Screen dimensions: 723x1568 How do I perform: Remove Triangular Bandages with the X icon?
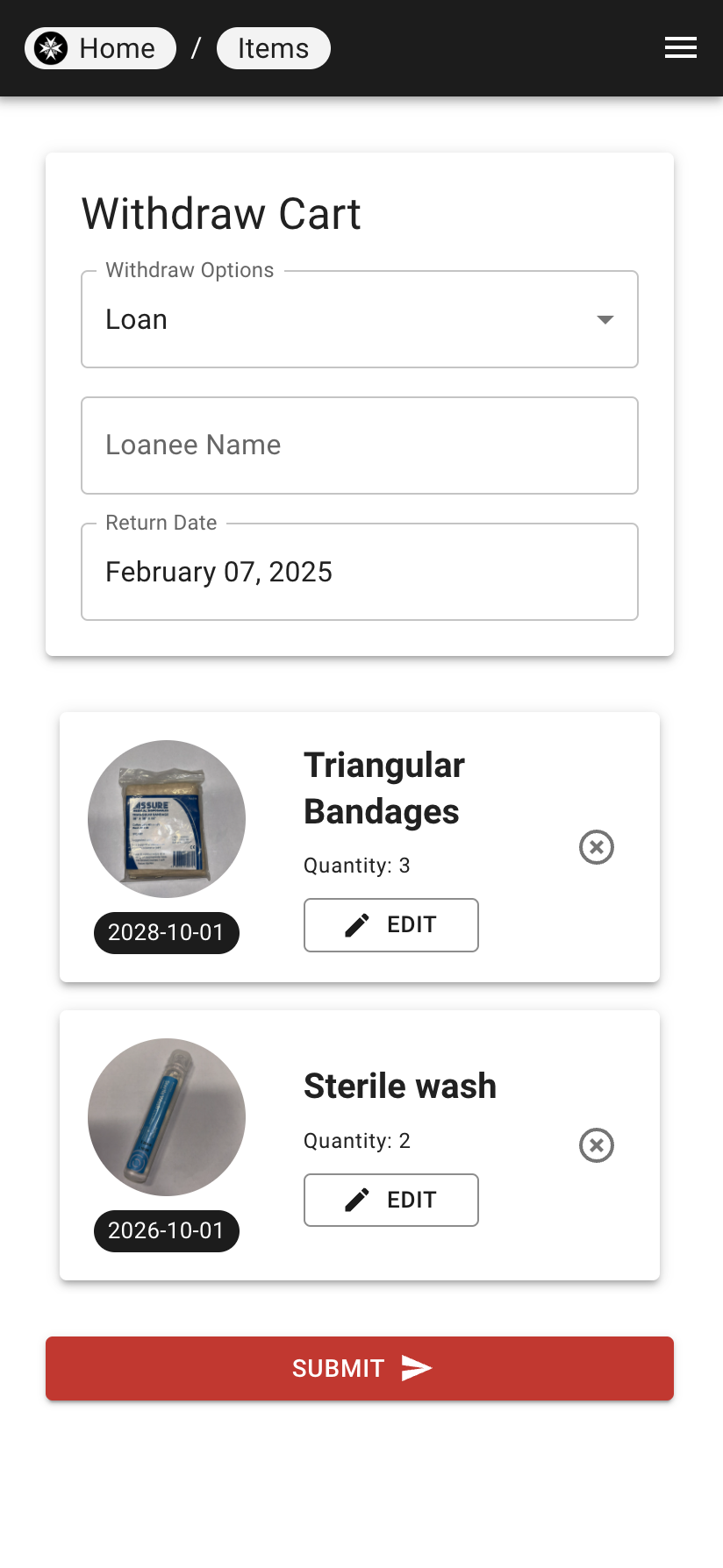597,847
